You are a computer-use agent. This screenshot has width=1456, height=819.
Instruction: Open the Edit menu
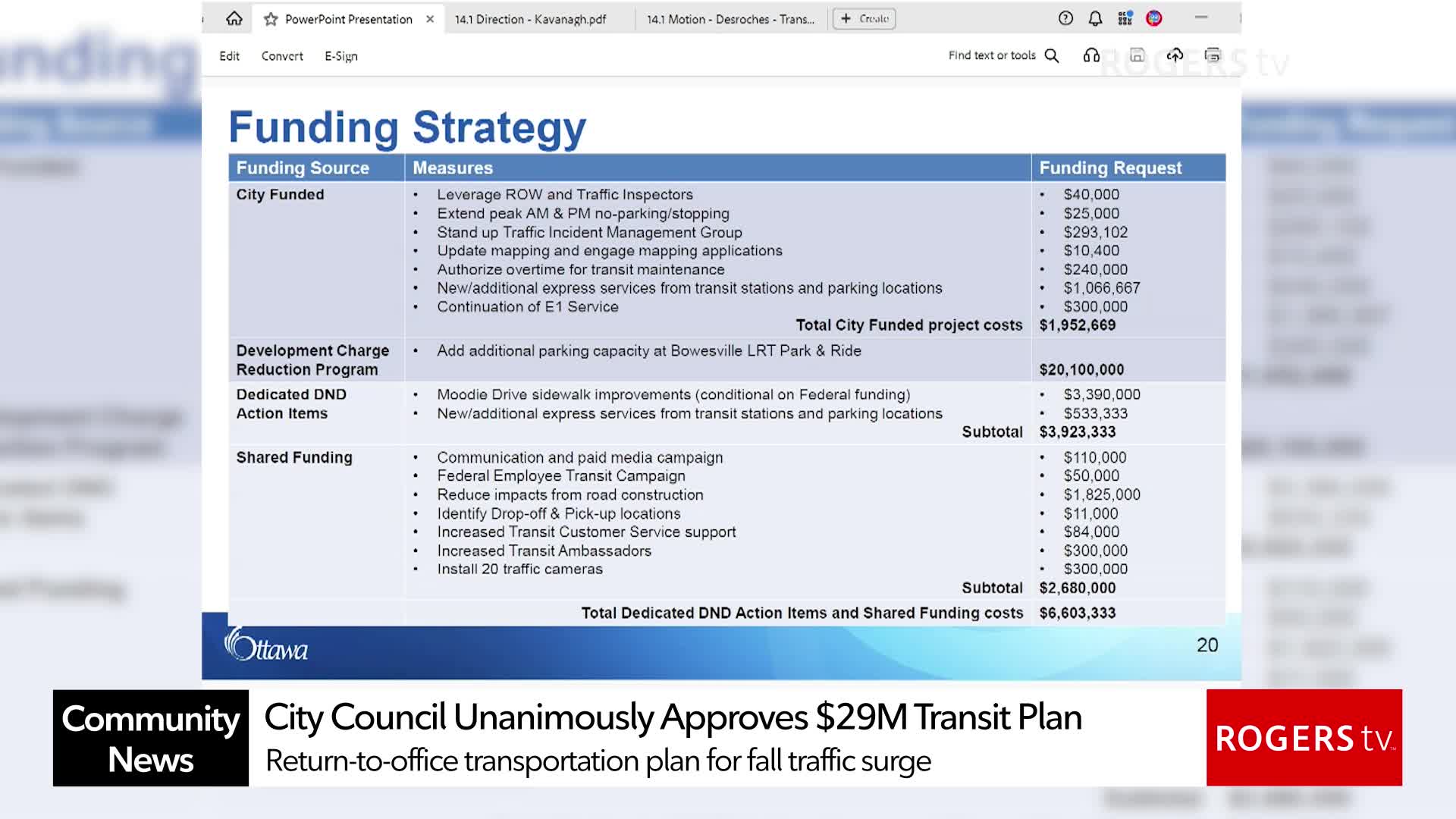pos(229,56)
